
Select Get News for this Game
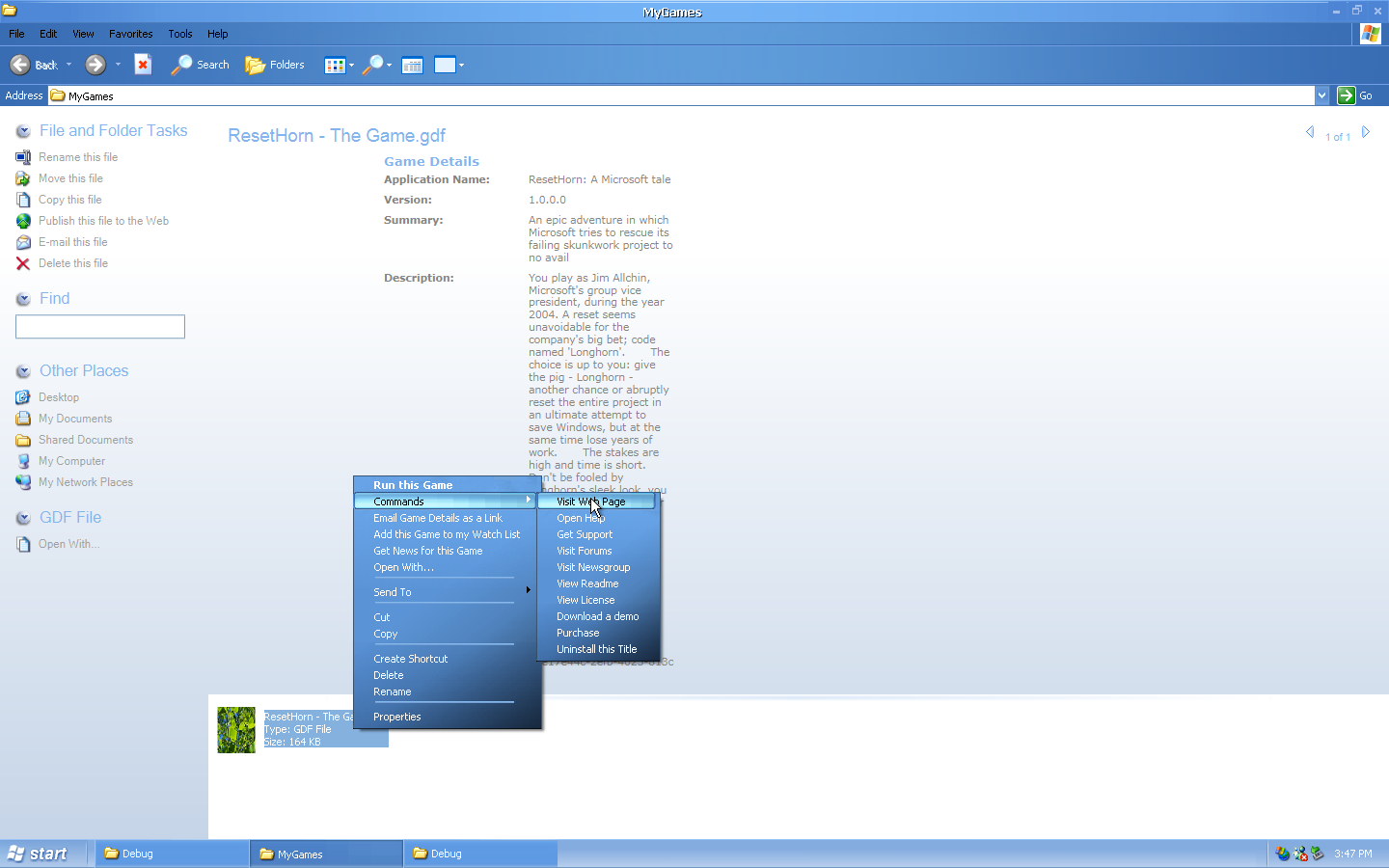[x=445, y=551]
